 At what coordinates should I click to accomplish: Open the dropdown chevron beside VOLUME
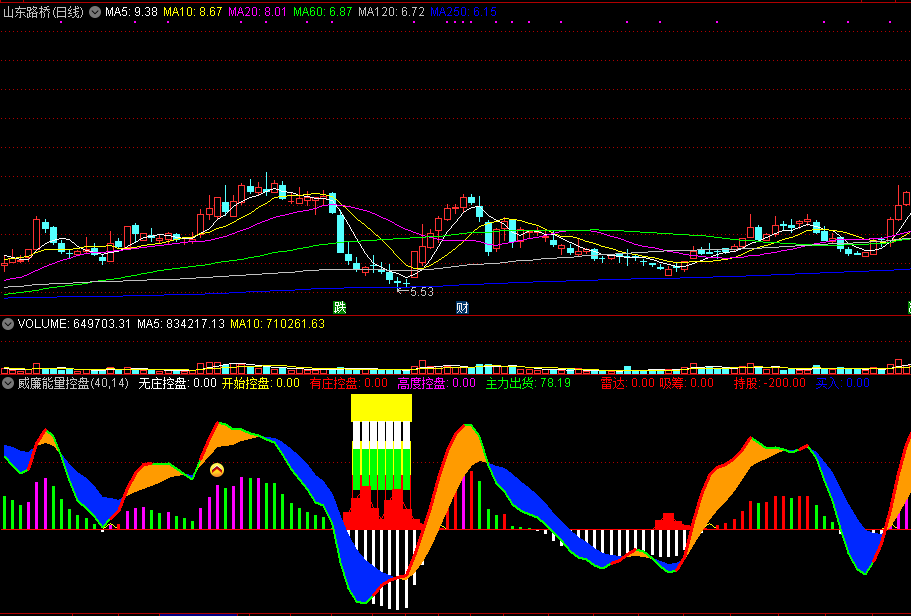(8, 324)
